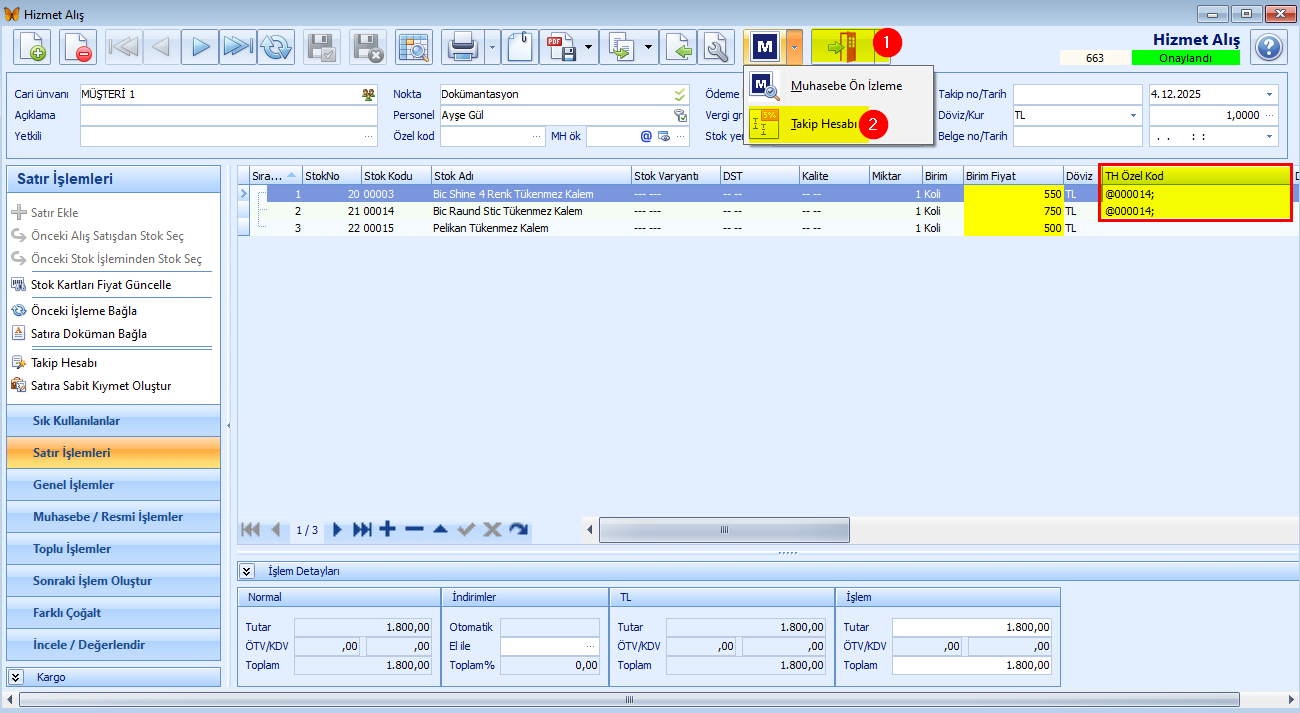Open the Takip no/Tarih date dropdown
This screenshot has height=713, width=1300.
(1270, 94)
